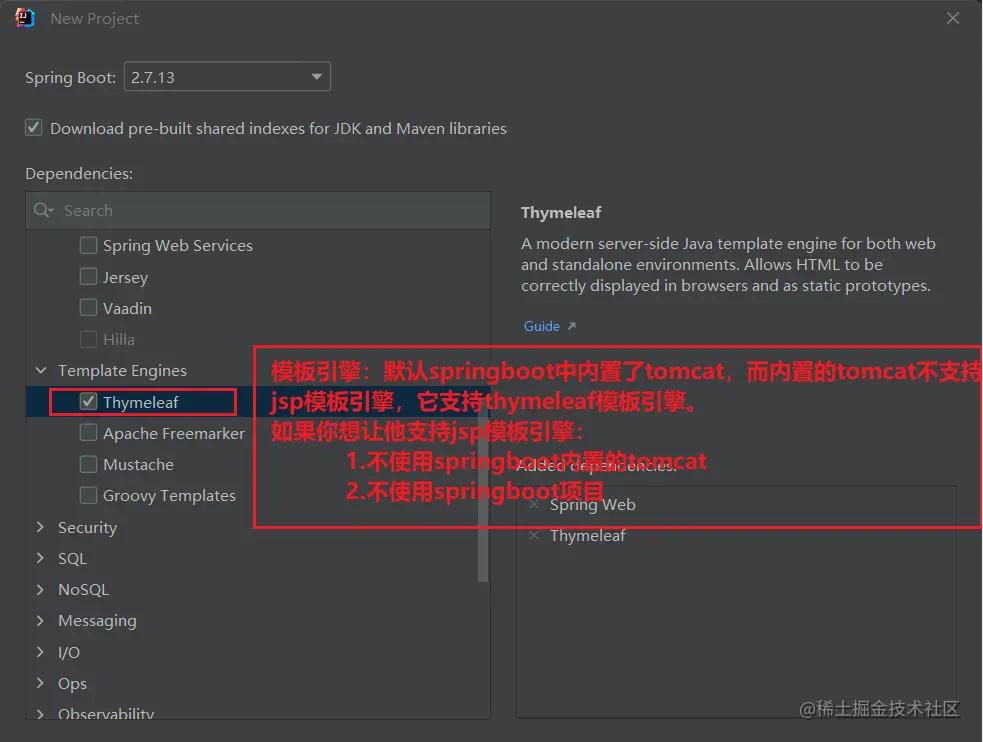
Task: Expand the Ops category
Action: pyautogui.click(x=41, y=683)
